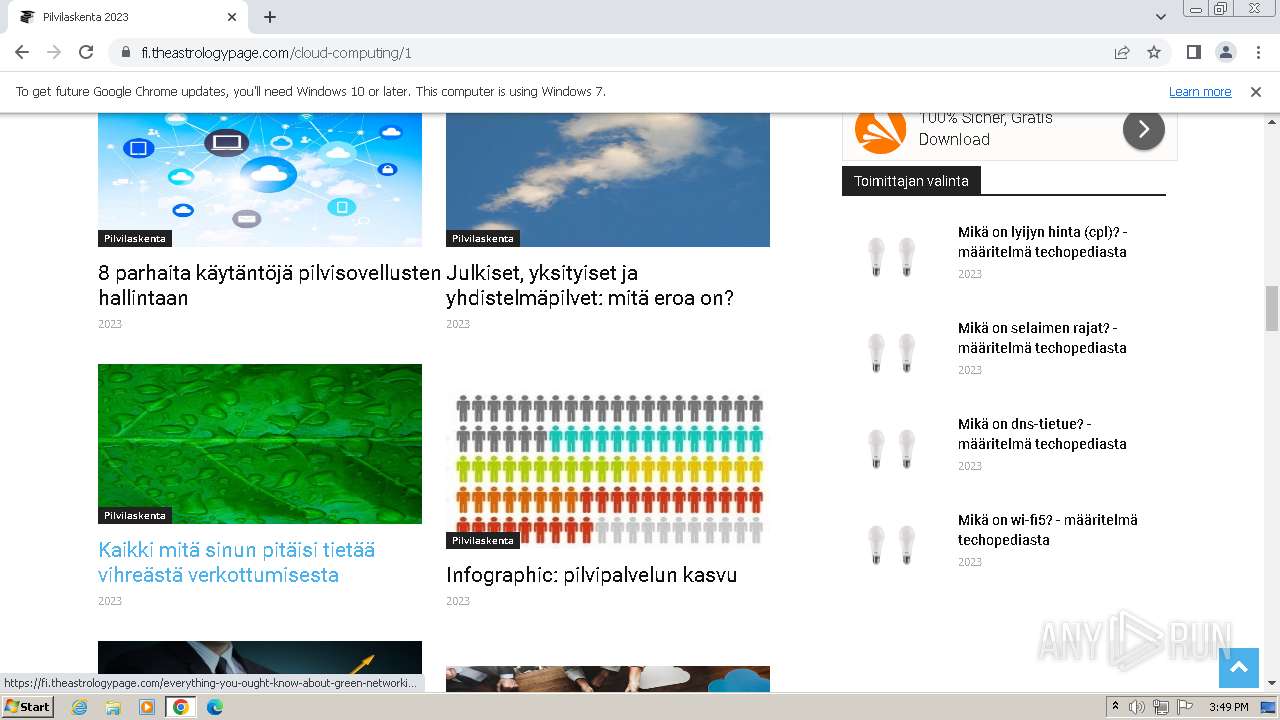
Task: Expand the tab search dropdown arrow
Action: (x=1161, y=17)
